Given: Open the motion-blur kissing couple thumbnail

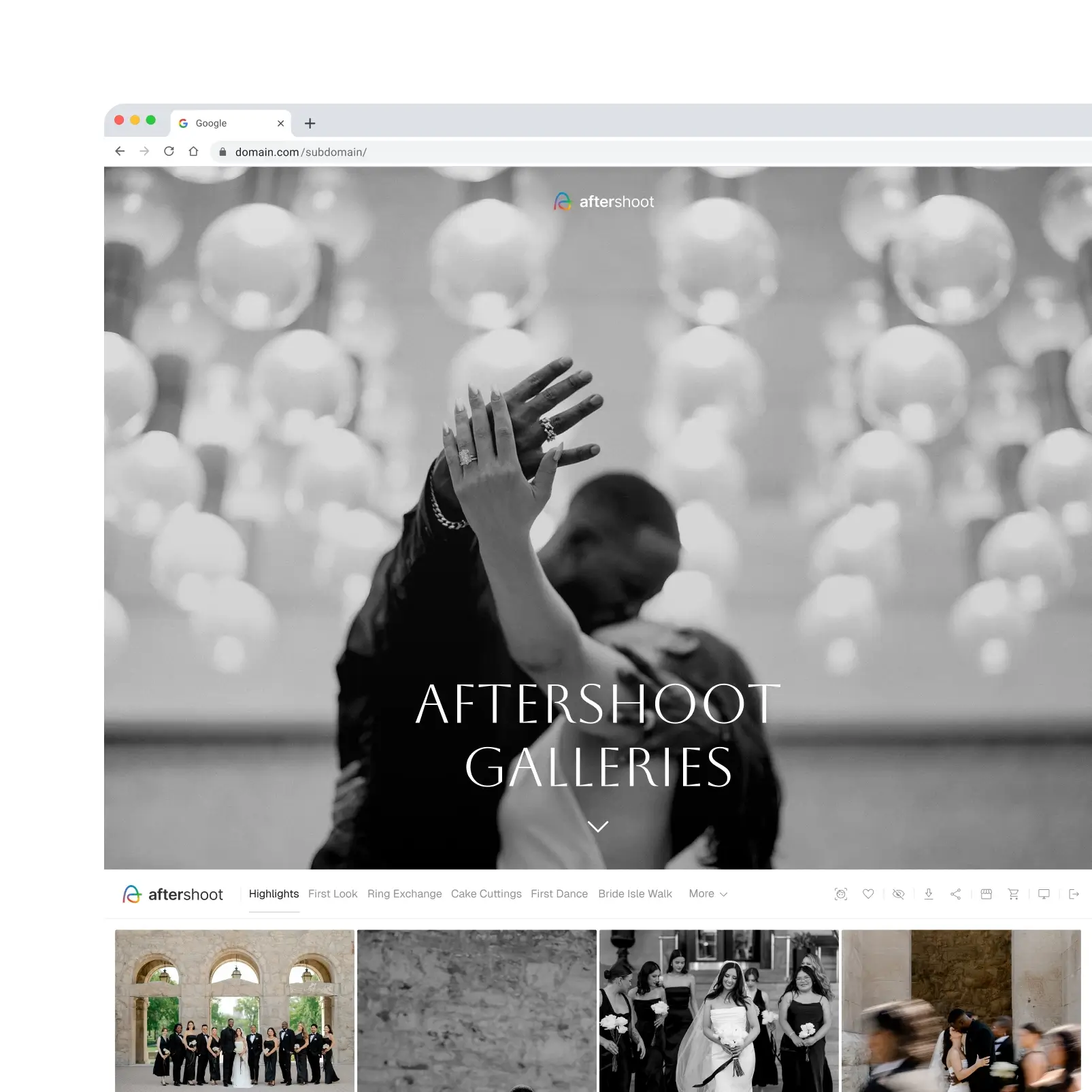Looking at the screenshot, I should pos(961,1010).
